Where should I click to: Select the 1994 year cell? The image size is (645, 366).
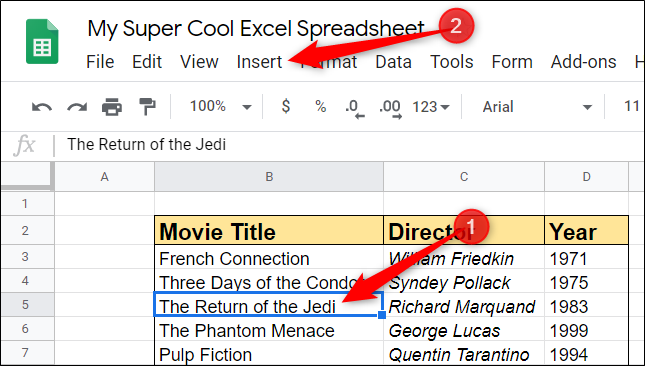[587, 353]
